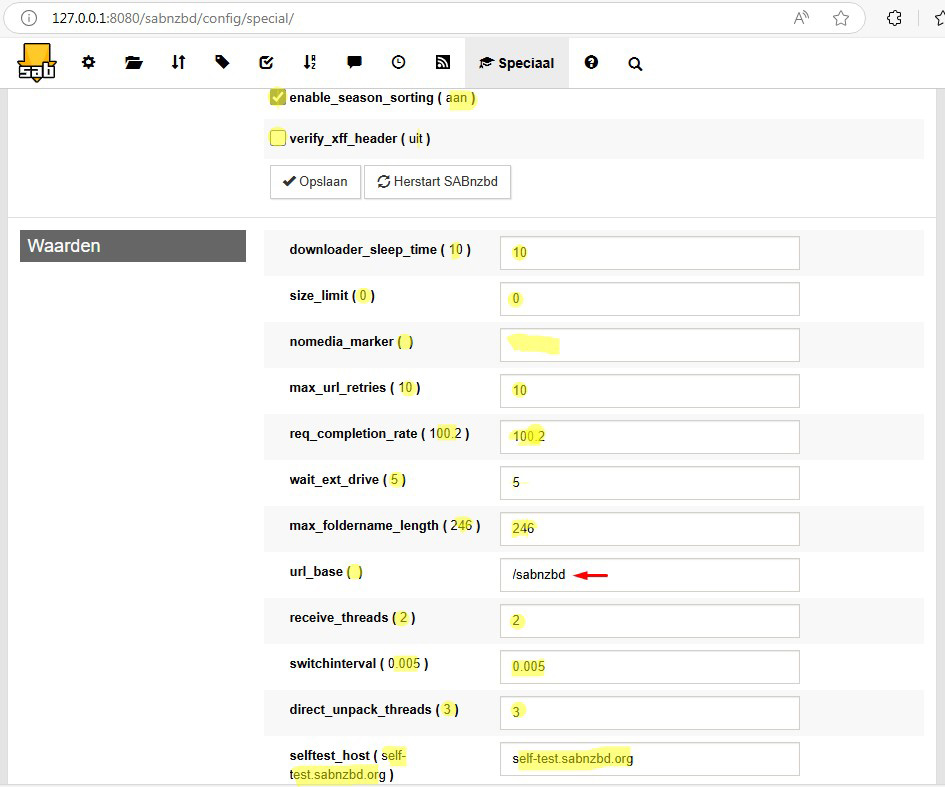Open RSS feed config icon
This screenshot has width=945, height=787.
[x=442, y=62]
